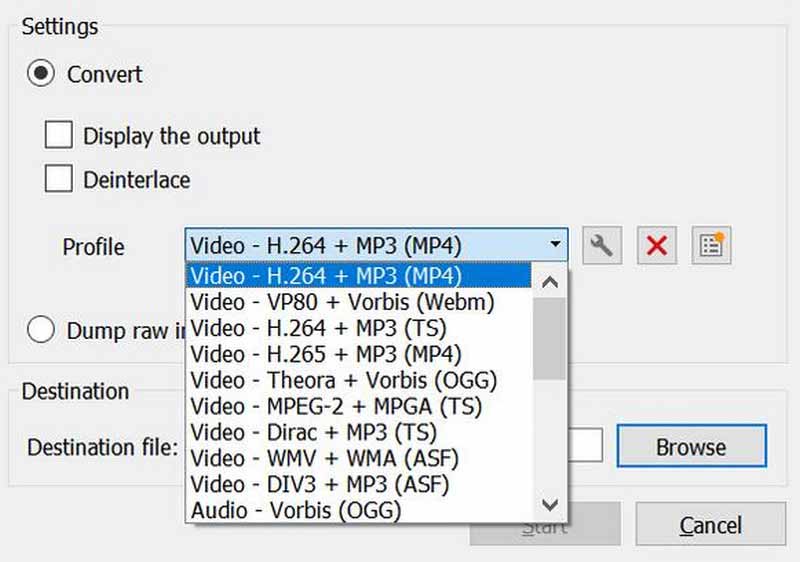Choose Audio - Vorbis (OGG) profile
The image size is (800, 562).
coord(359,510)
